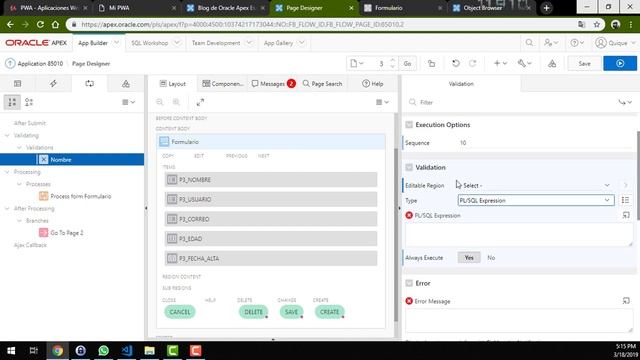Open the property editor filter options menu
Image resolution: width=640 pixels, height=360 pixels.
tap(625, 102)
